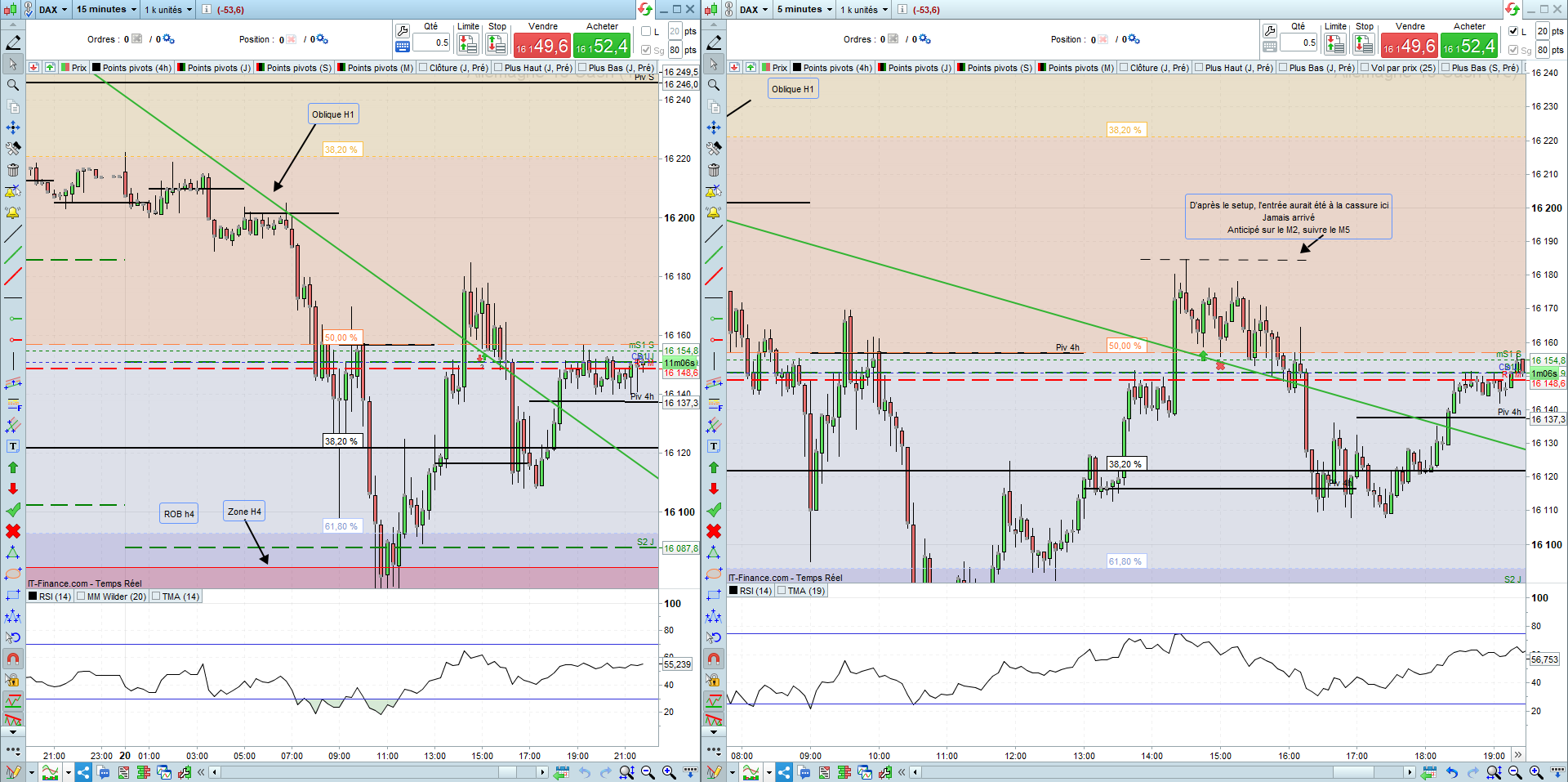1568x782 pixels.
Task: Select the pencil drawing tool in 15-minute chart
Action: (x=13, y=42)
